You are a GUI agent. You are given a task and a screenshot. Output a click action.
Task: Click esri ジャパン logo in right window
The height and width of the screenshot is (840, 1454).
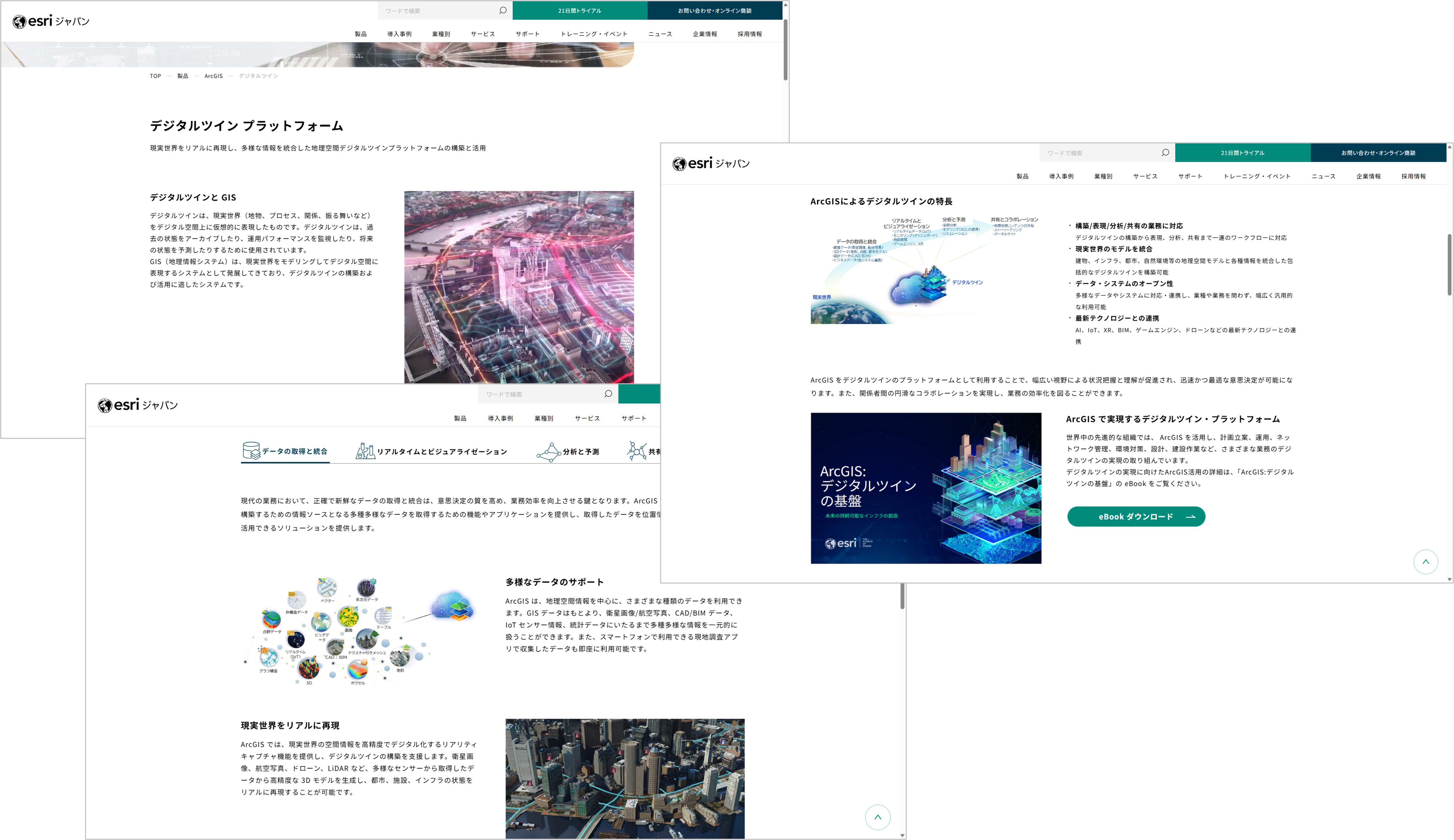711,164
